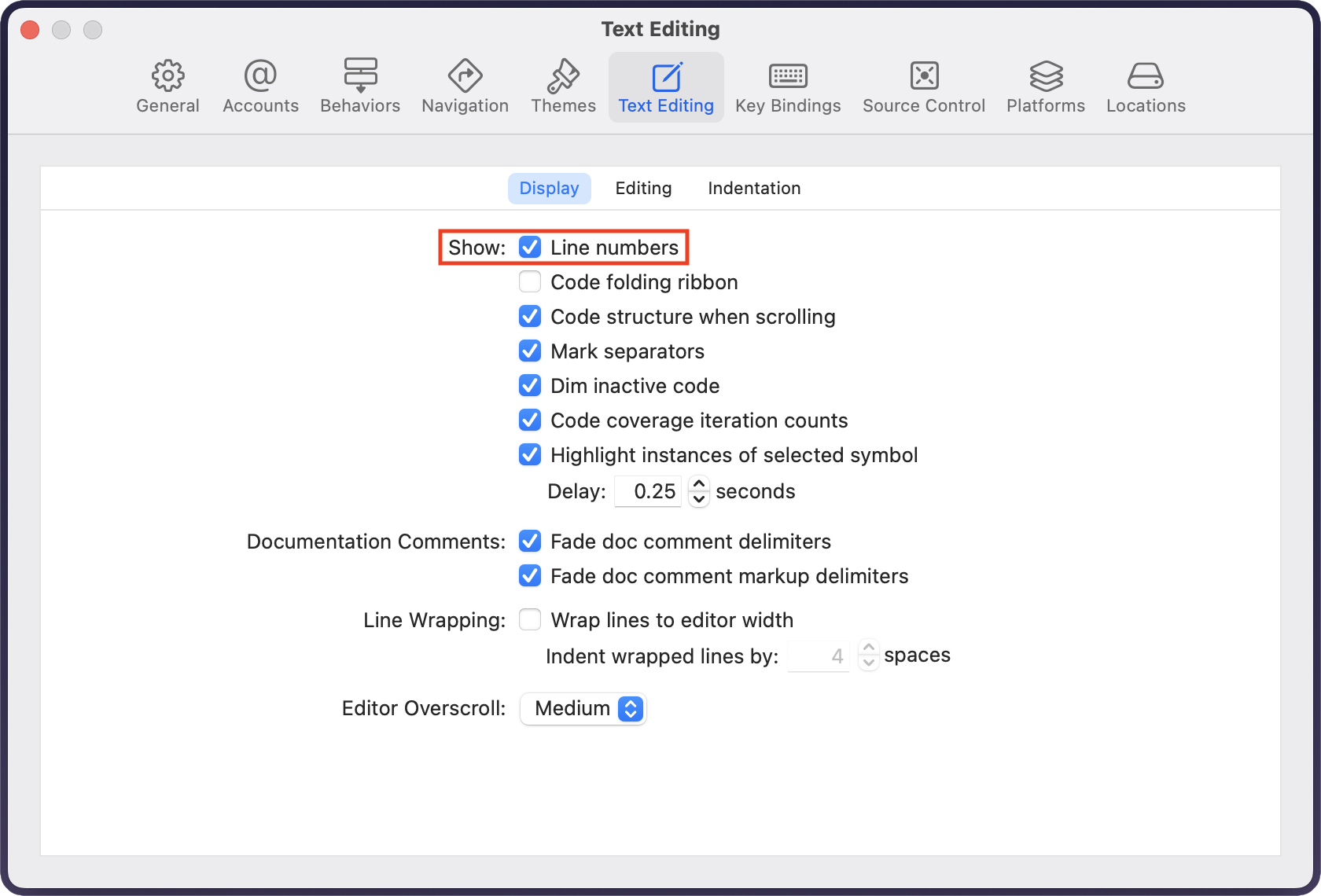Select the Behaviors toolbar icon
1321x896 pixels.
pyautogui.click(x=360, y=86)
